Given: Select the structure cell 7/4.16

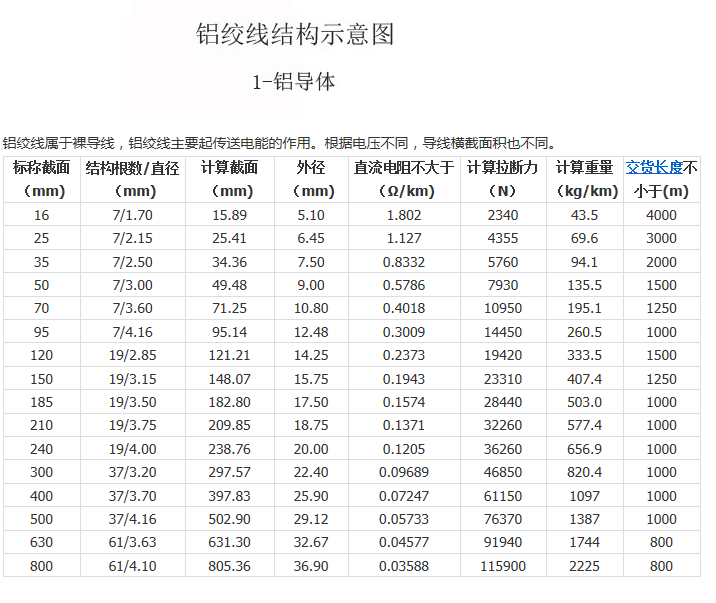Looking at the screenshot, I should [132, 332].
